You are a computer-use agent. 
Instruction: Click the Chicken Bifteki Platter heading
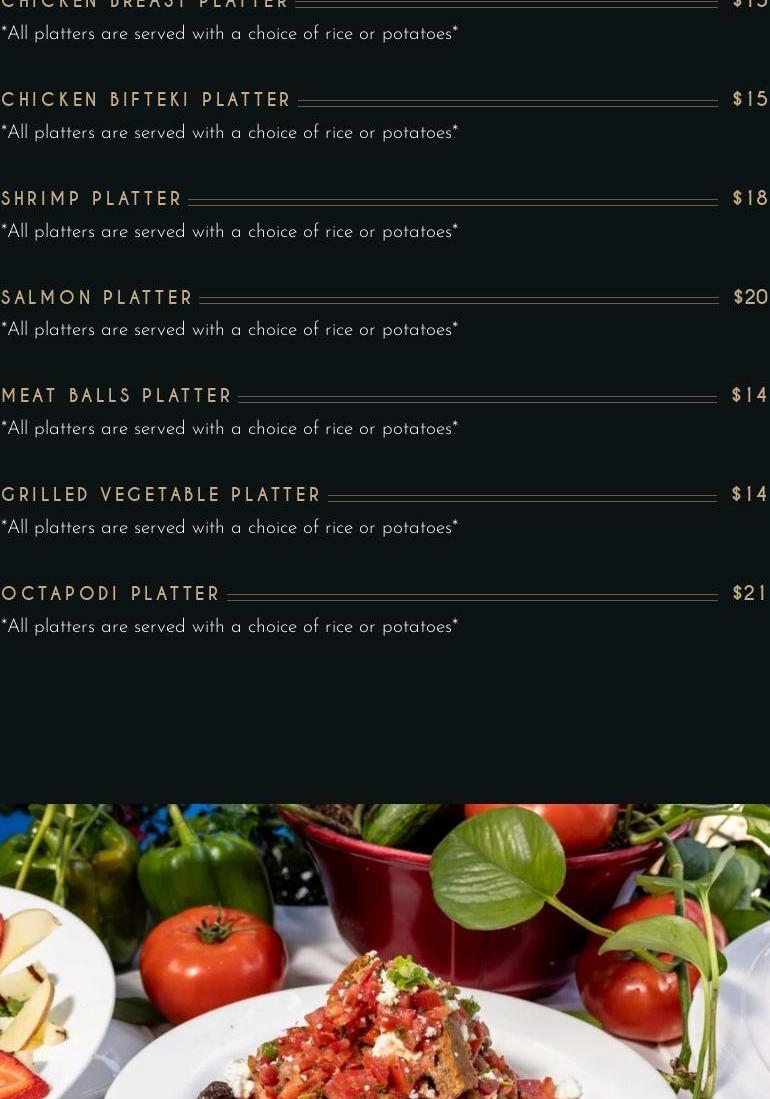click(x=146, y=100)
